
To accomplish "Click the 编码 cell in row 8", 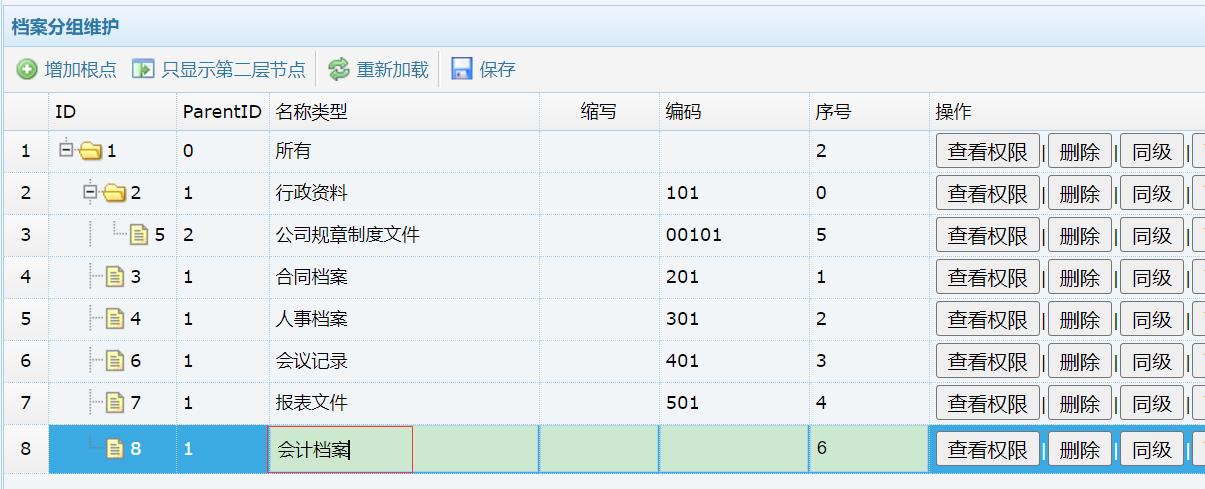I will (733, 449).
